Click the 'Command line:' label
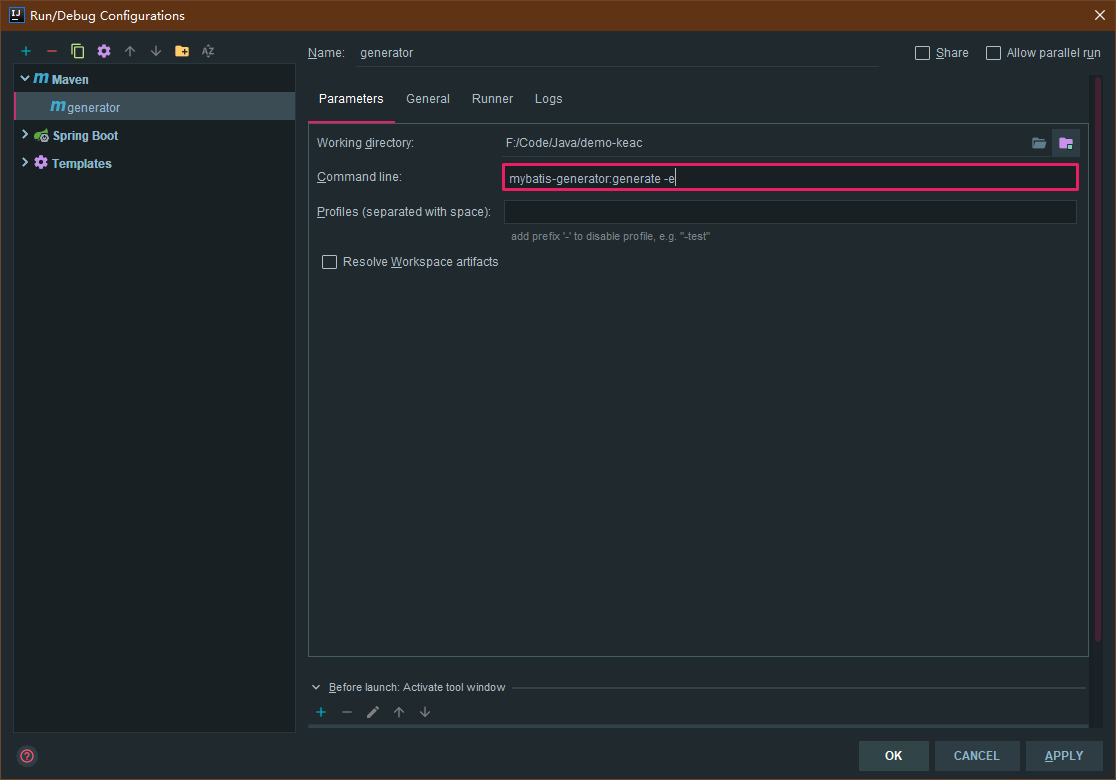Screen dimensions: 1116x780 (359, 177)
